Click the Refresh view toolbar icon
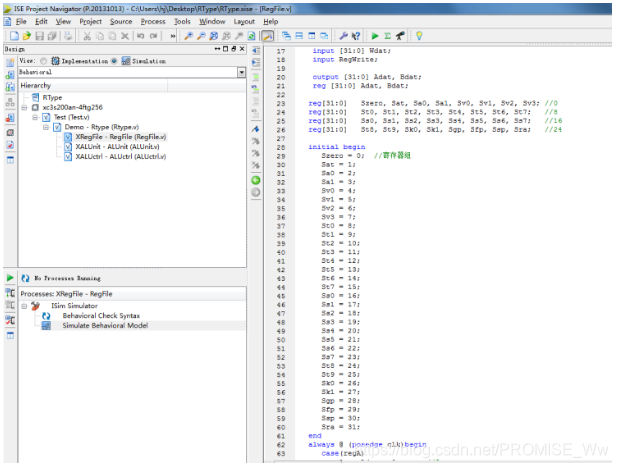Viewport: 618px width, 468px height. tap(251, 36)
